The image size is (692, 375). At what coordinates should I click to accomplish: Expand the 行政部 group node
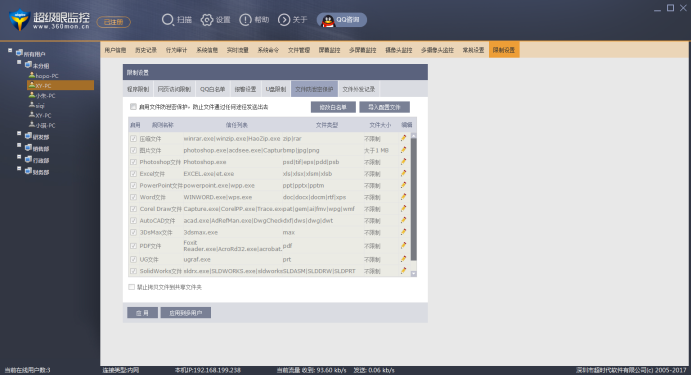[19, 157]
